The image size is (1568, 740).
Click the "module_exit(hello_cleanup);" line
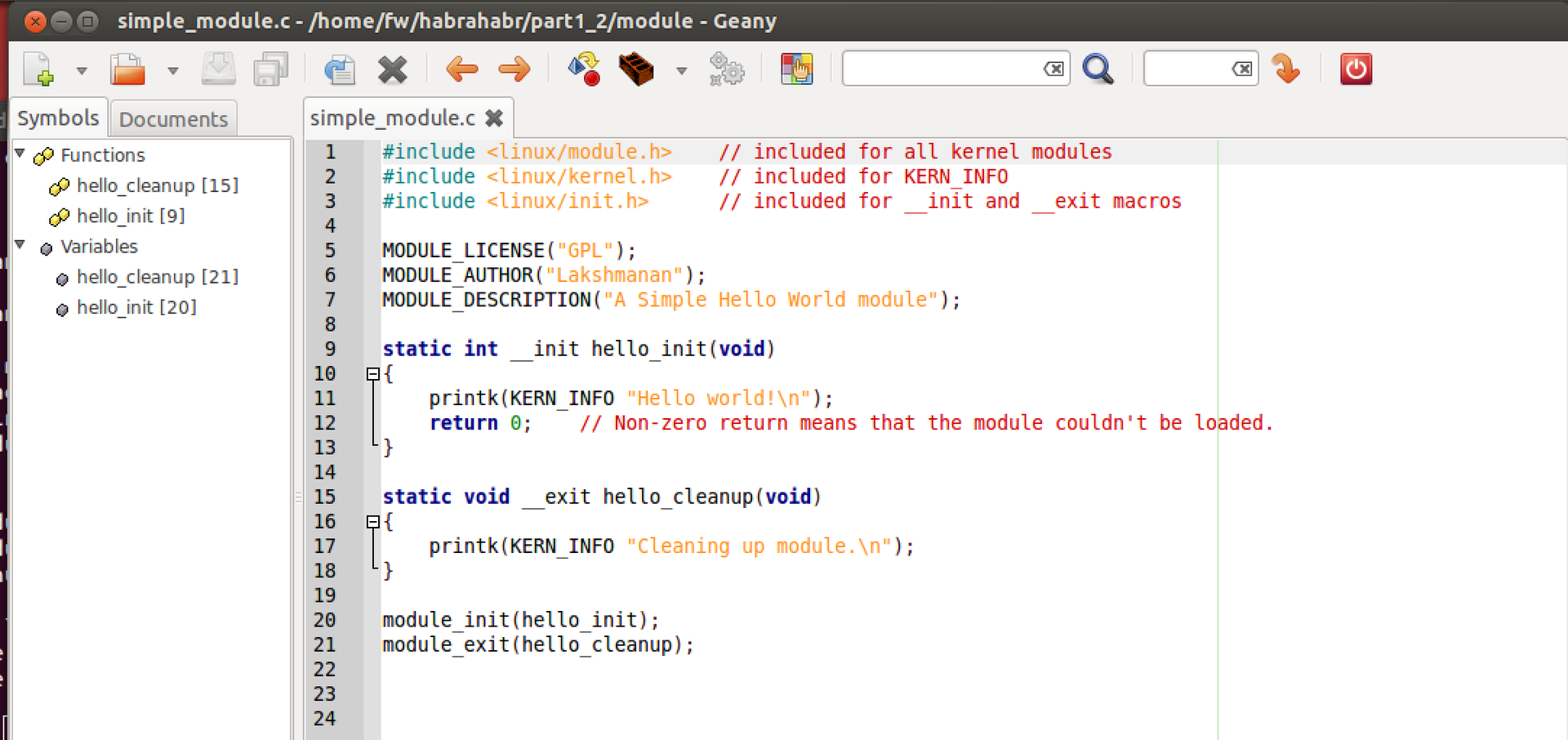[x=538, y=645]
